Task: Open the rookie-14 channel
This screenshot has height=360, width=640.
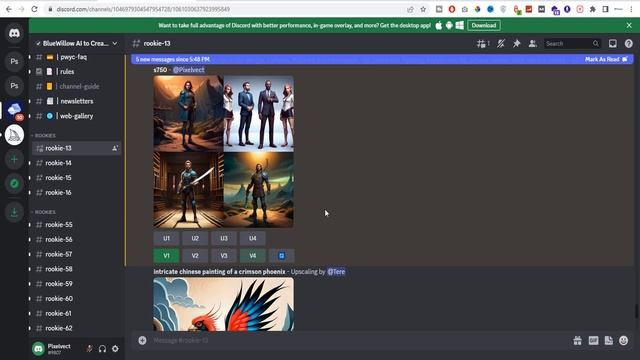Action: tap(76, 163)
